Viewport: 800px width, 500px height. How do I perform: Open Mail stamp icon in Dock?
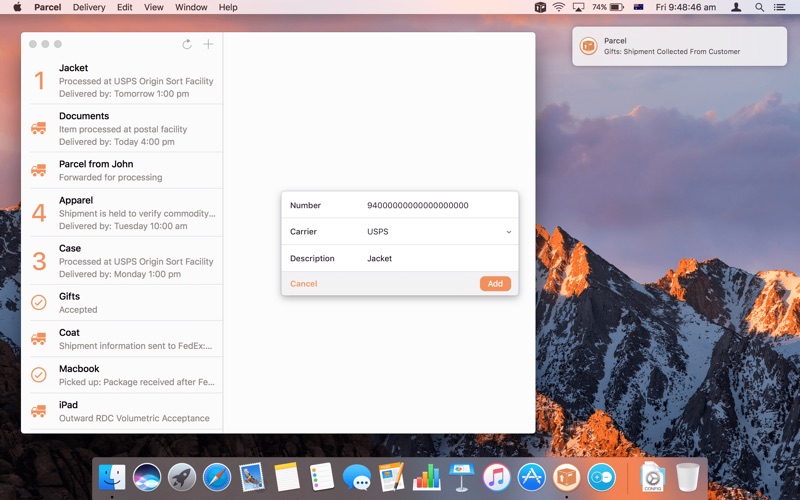click(x=252, y=477)
